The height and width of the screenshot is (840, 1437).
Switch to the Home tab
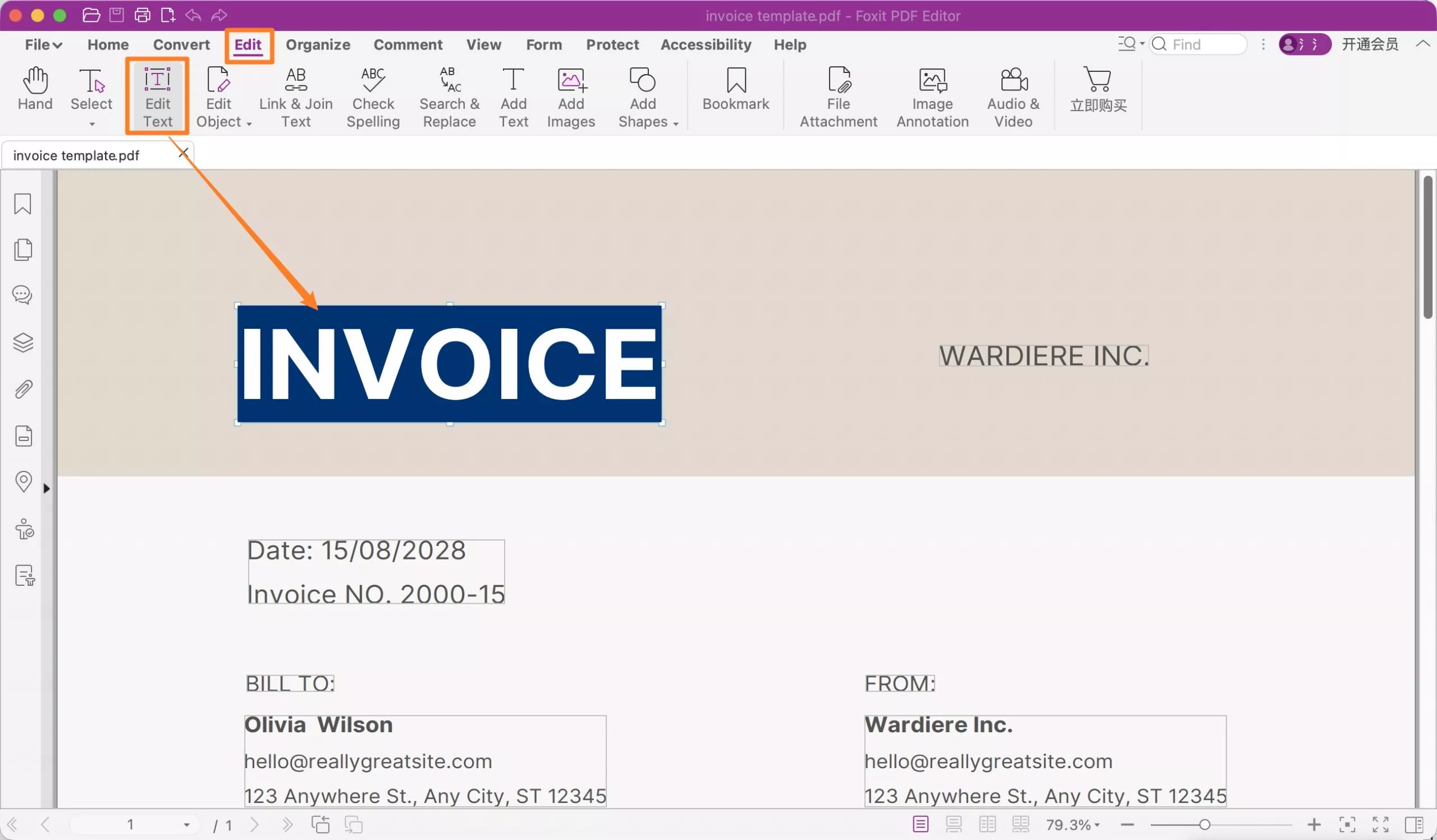click(108, 44)
